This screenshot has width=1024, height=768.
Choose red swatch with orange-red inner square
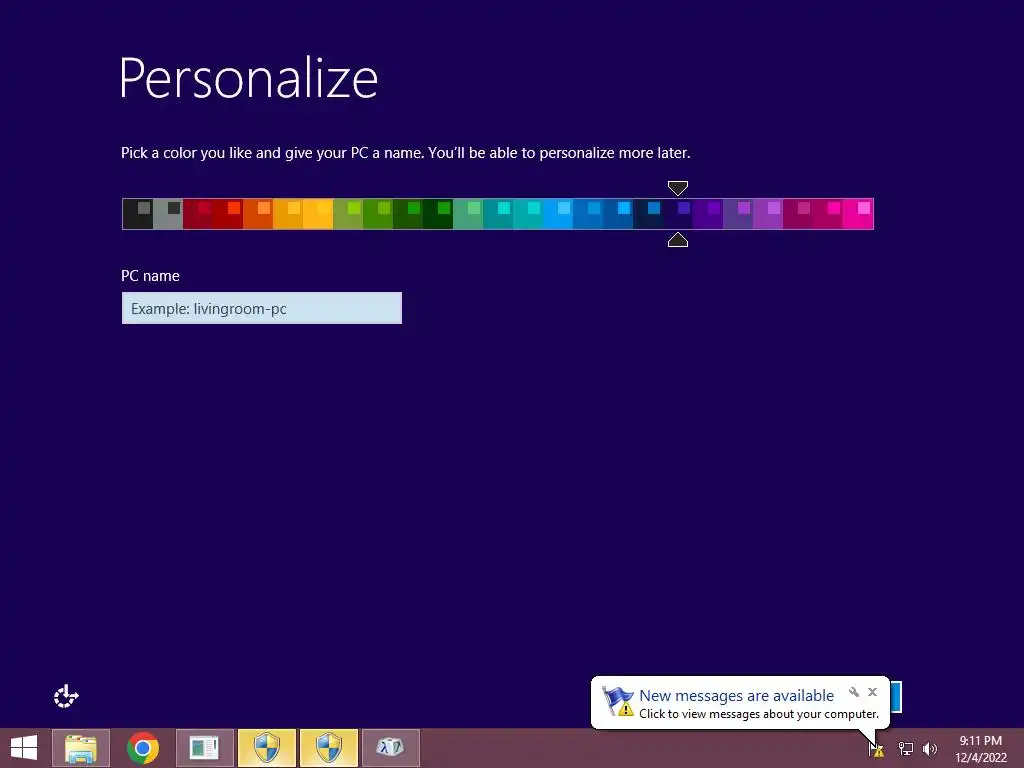(228, 214)
